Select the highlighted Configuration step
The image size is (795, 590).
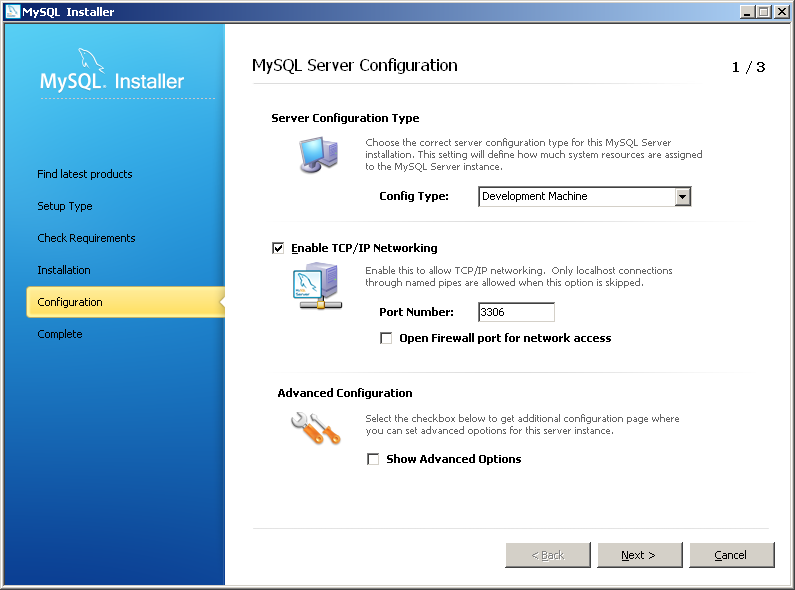pos(125,302)
